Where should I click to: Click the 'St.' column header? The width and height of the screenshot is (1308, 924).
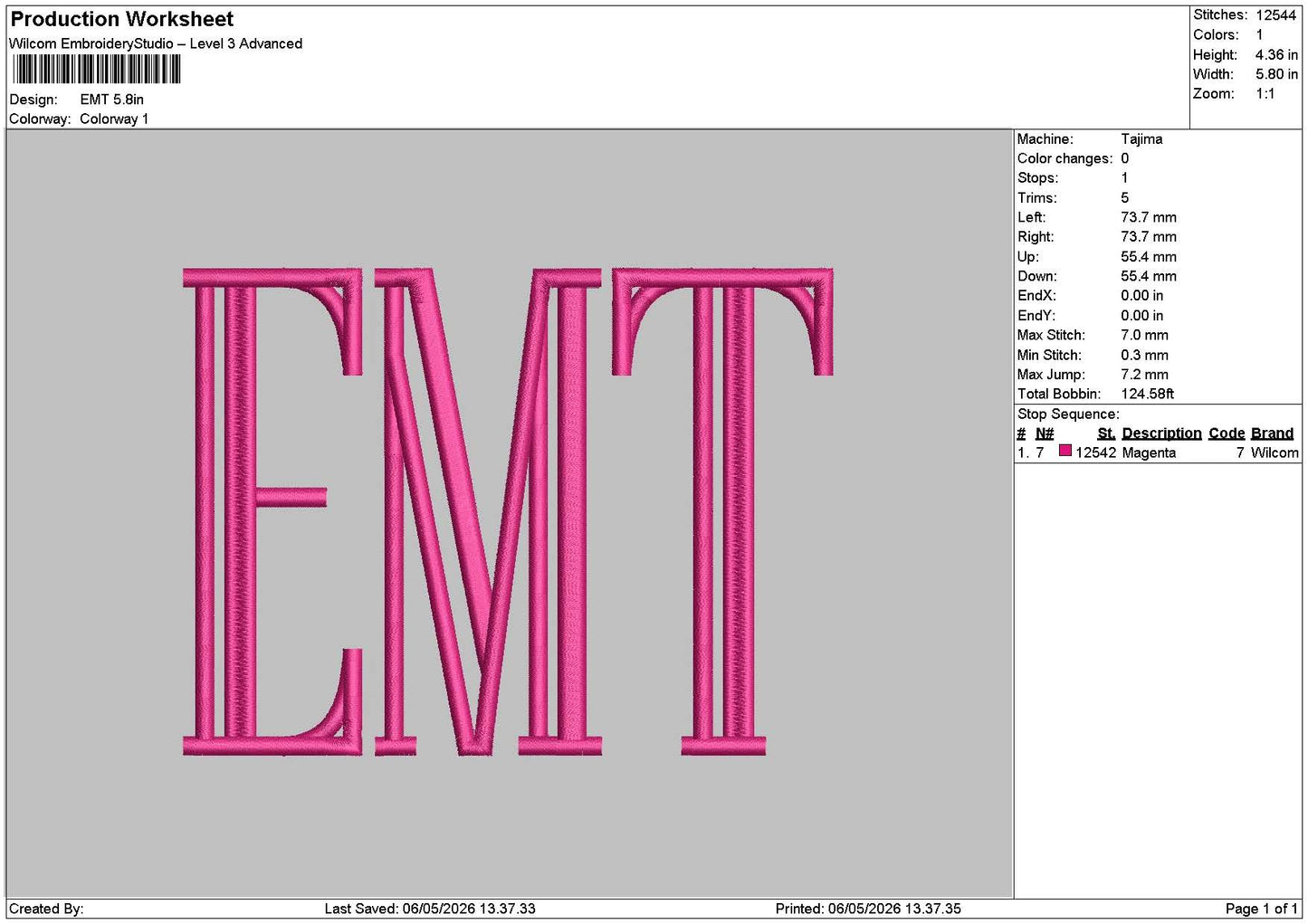(1106, 433)
